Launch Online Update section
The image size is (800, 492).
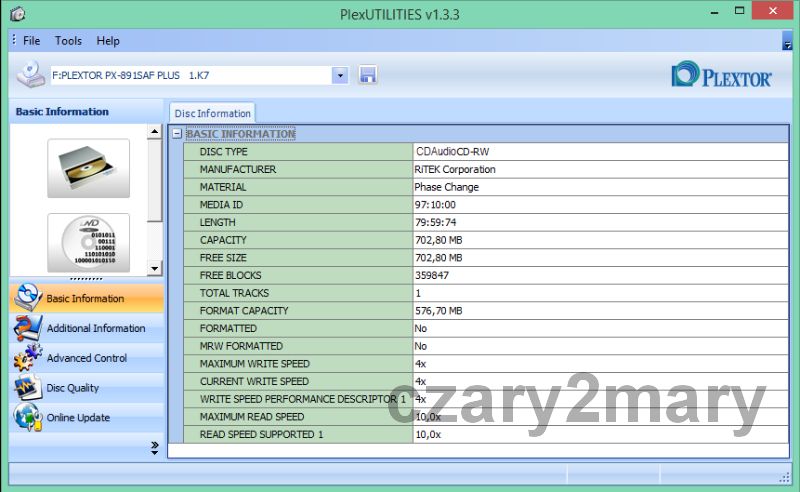coord(77,418)
